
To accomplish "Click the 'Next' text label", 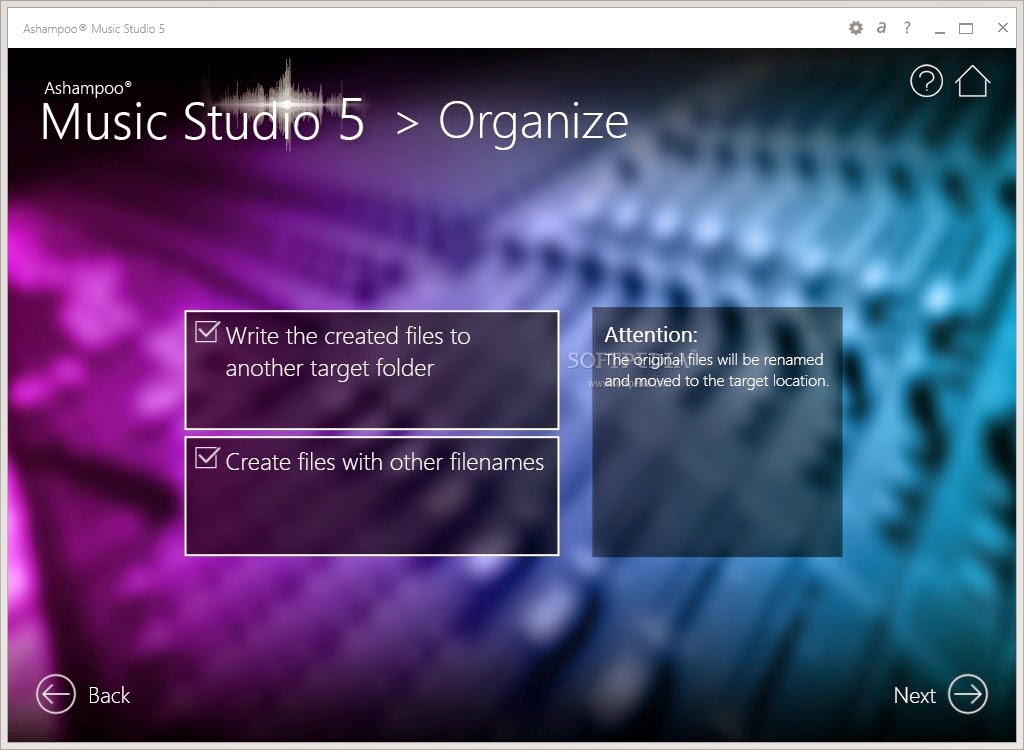I will point(914,695).
